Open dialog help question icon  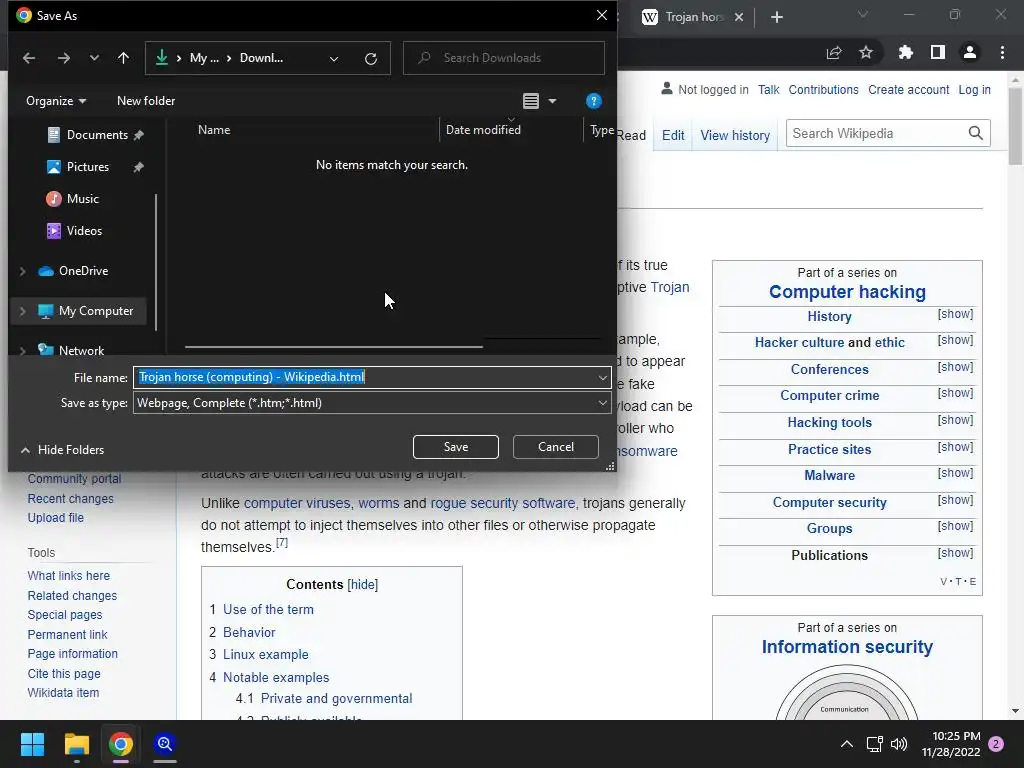(x=593, y=101)
